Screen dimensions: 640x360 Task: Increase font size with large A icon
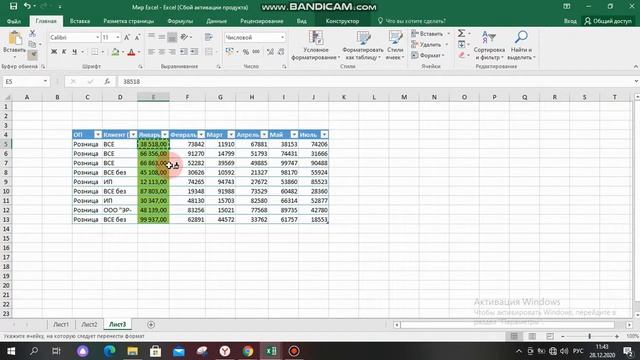(x=127, y=37)
